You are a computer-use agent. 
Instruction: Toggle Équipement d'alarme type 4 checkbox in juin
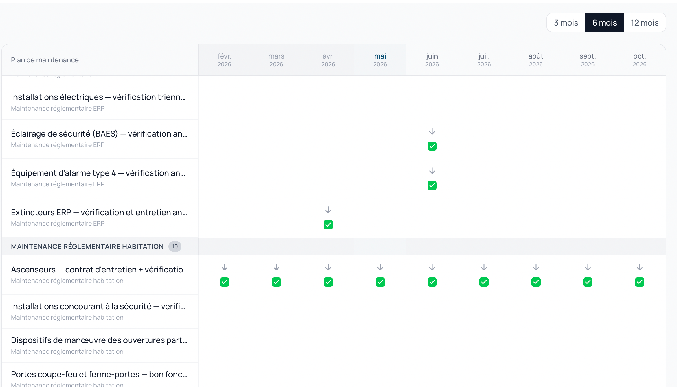432,185
